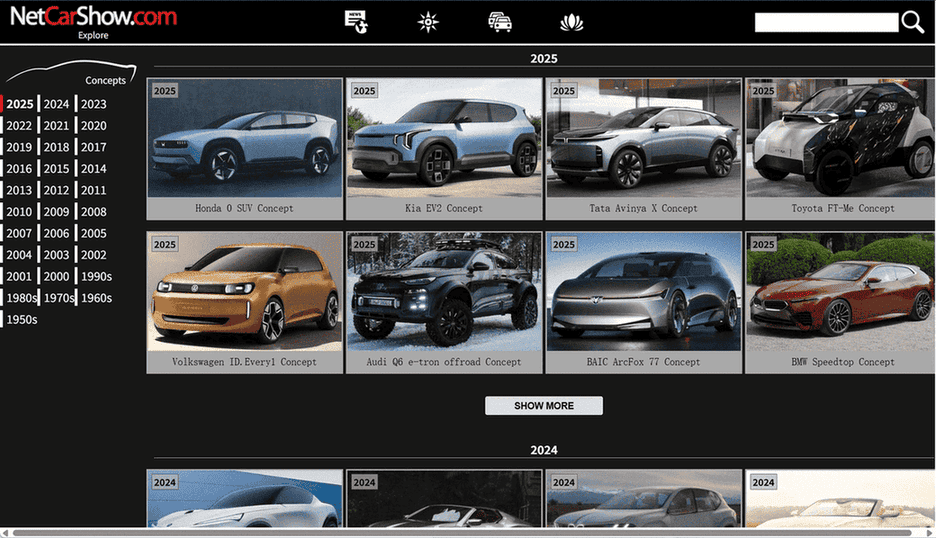Select the 2024 year filter
The height and width of the screenshot is (538, 936).
(x=56, y=104)
